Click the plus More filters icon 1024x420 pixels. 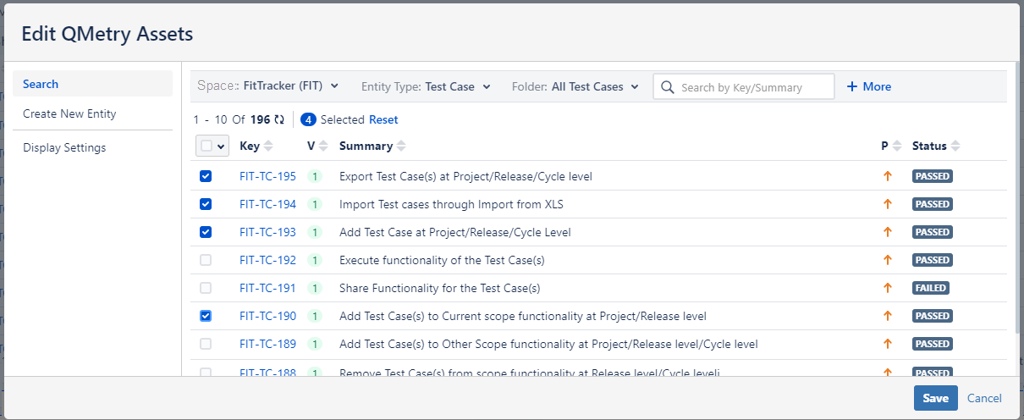852,87
